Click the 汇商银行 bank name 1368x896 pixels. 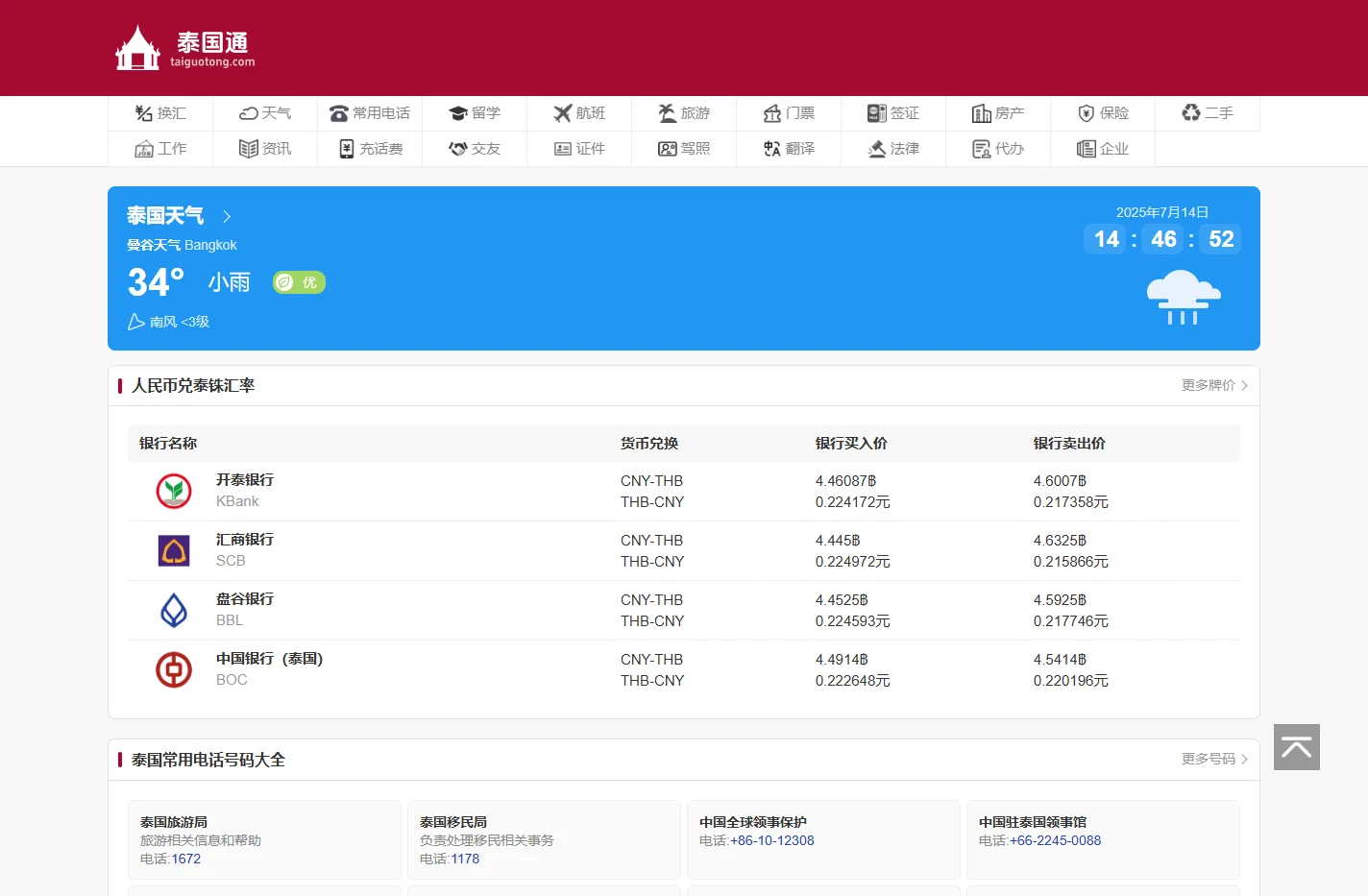click(245, 539)
